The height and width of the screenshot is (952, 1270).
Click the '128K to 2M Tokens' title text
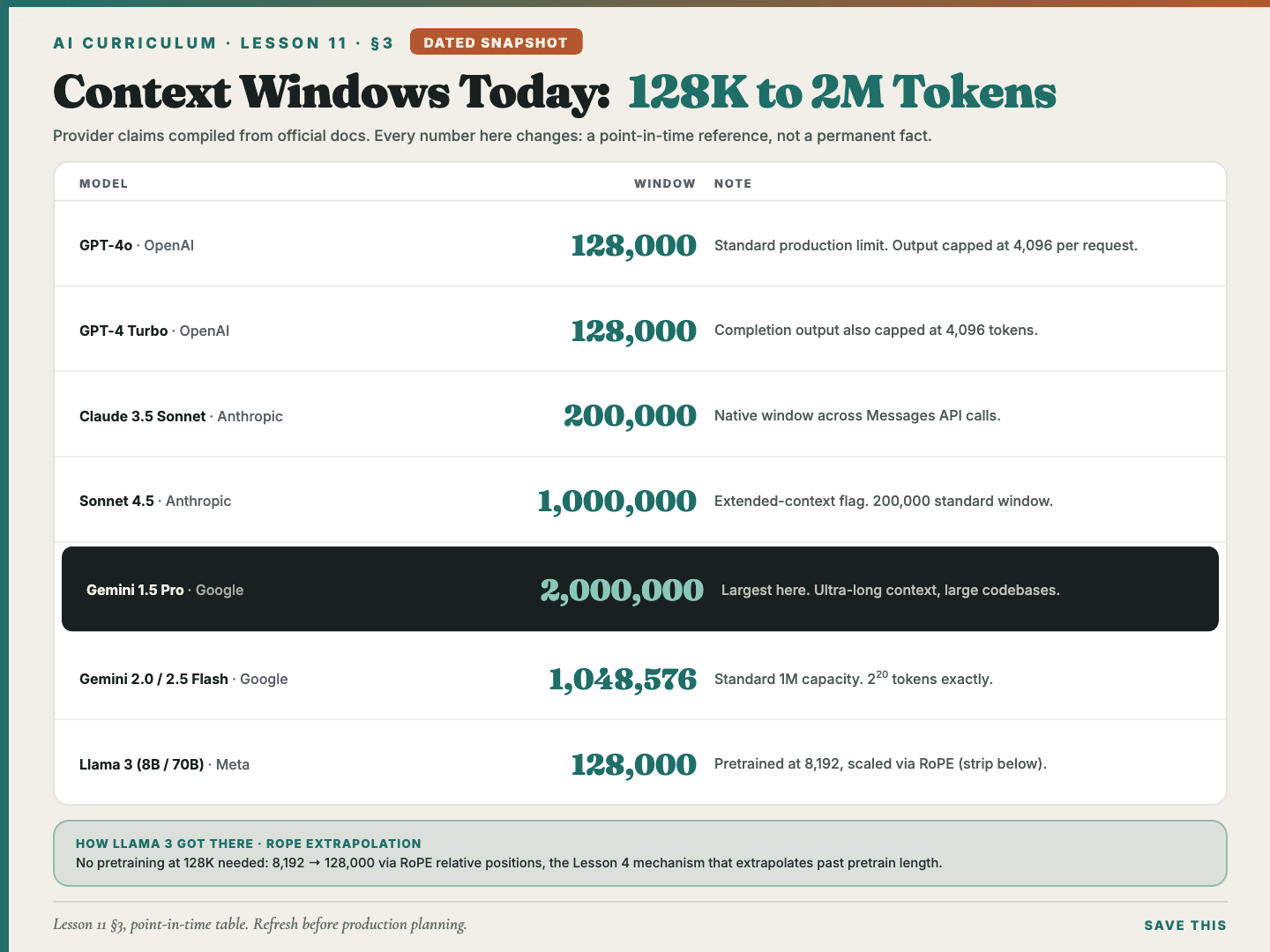tap(842, 93)
